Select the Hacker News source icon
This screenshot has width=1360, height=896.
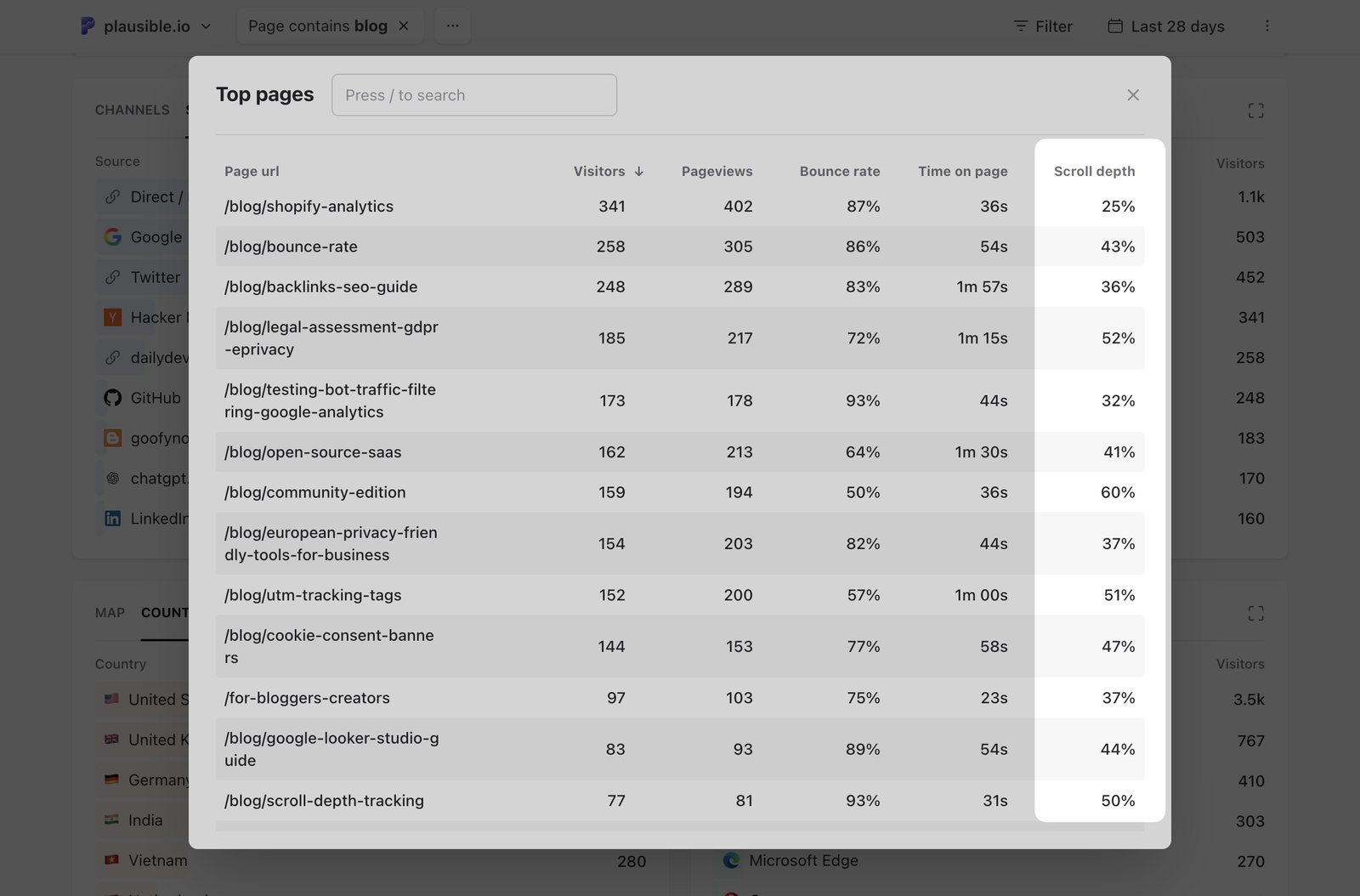coord(112,317)
